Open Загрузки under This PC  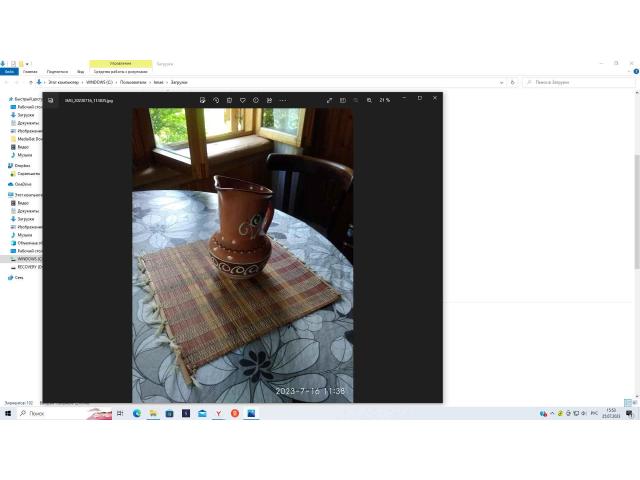(x=22, y=219)
